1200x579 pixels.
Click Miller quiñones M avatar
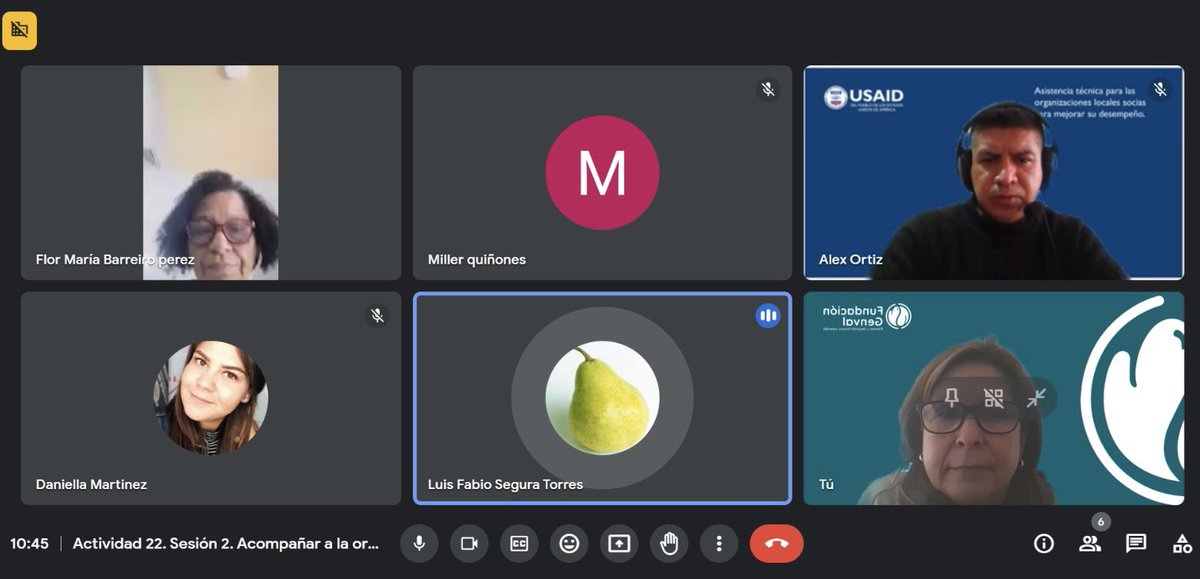coord(602,173)
